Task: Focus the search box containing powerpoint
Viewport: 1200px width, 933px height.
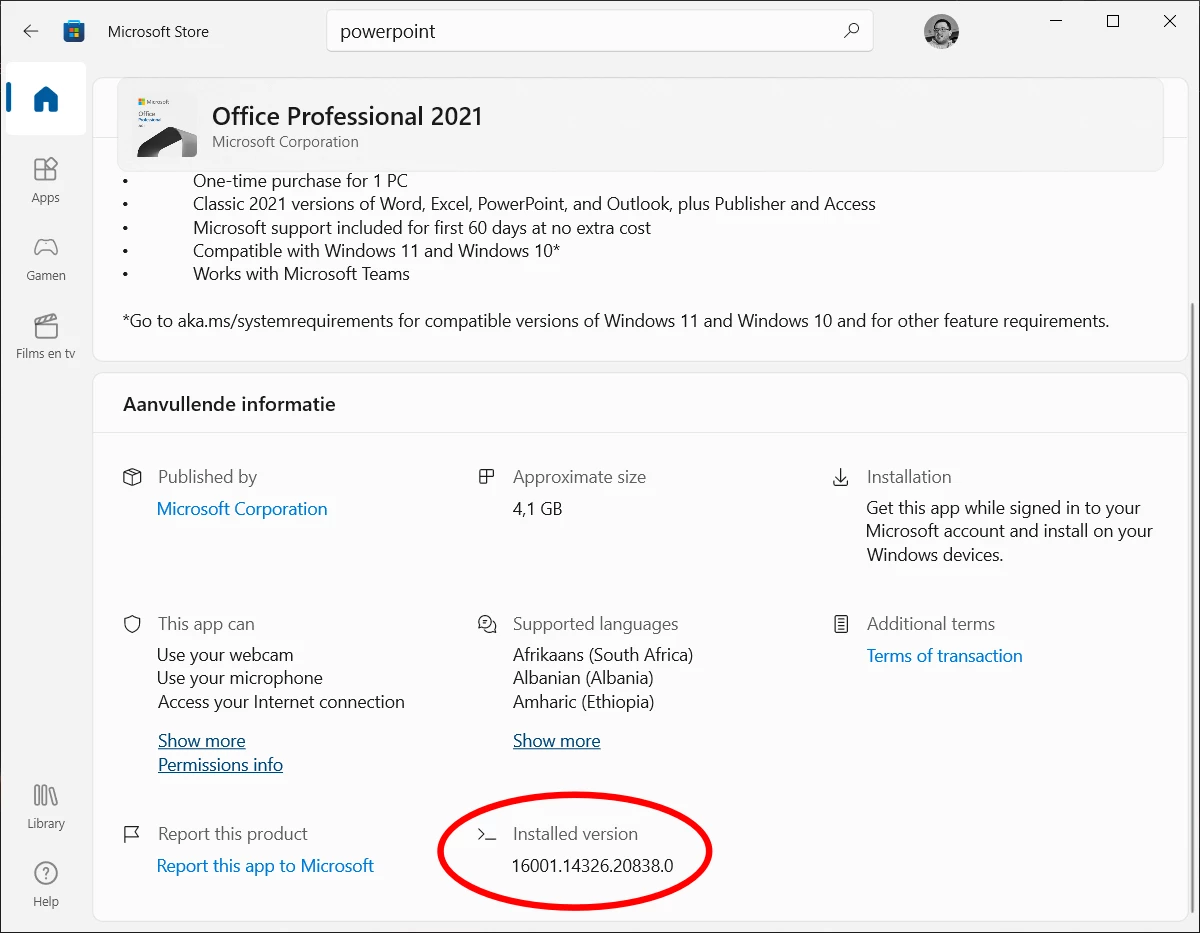Action: pyautogui.click(x=600, y=31)
